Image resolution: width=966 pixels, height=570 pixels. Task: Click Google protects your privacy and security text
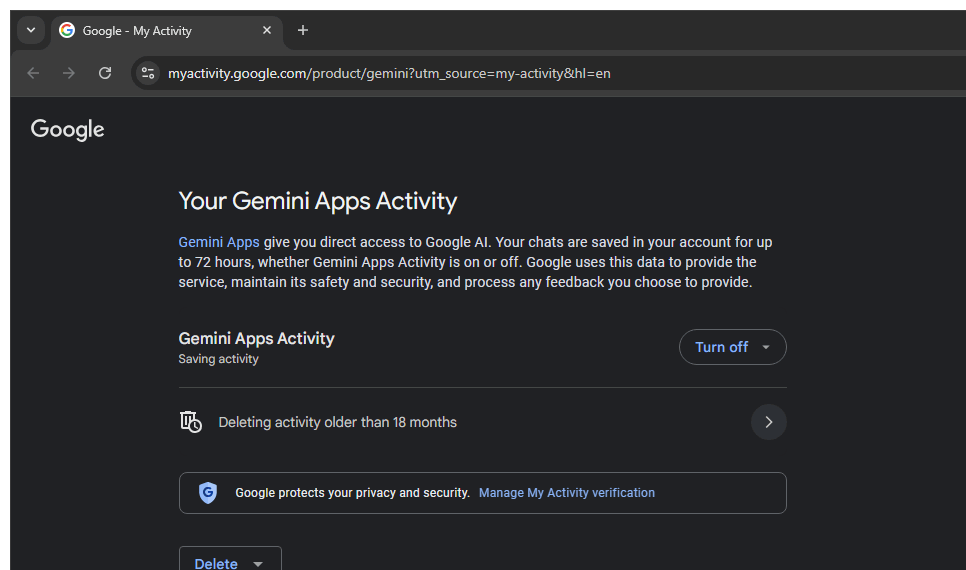point(352,493)
